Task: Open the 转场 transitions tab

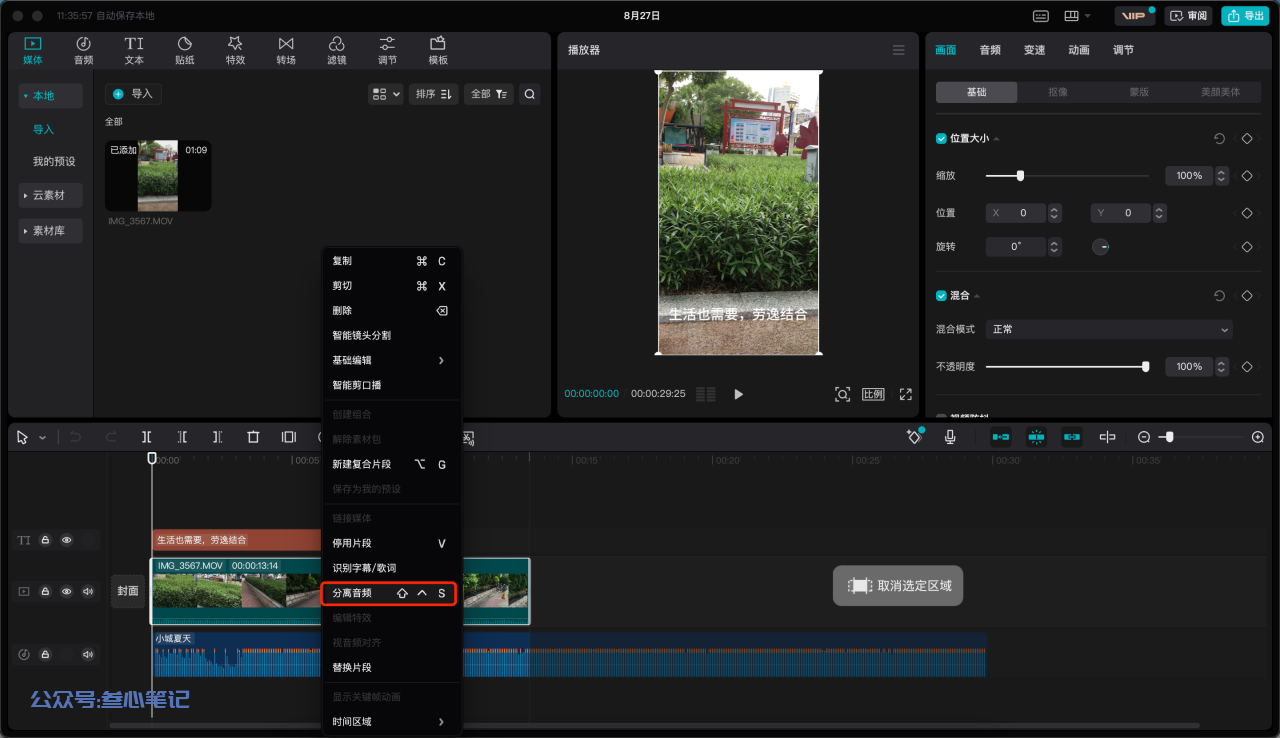Action: point(286,50)
